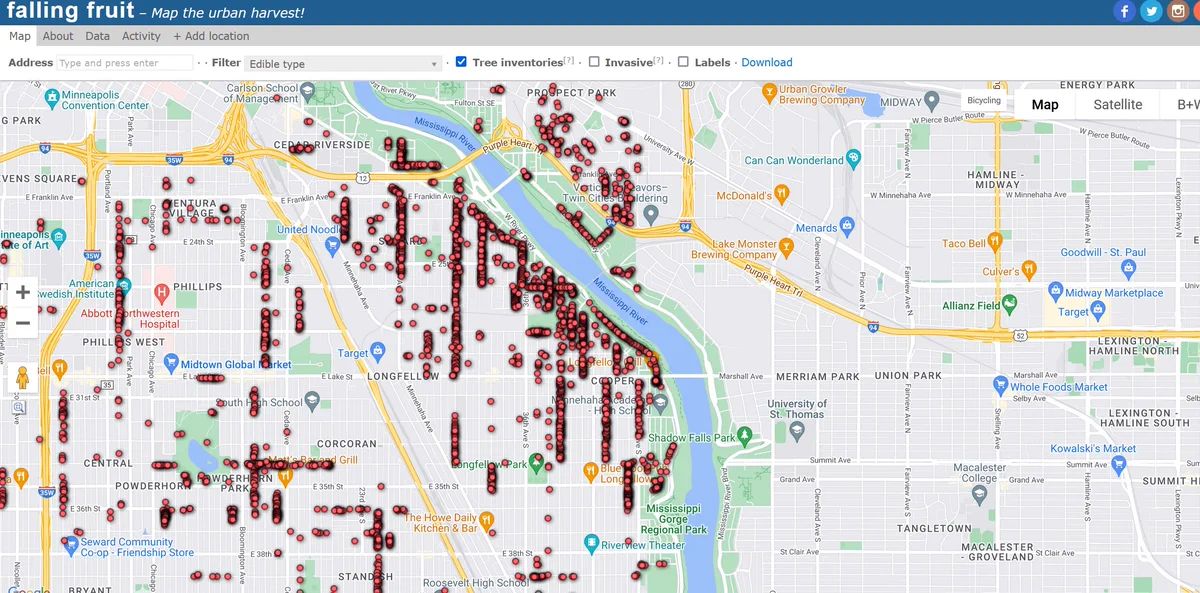Image resolution: width=1200 pixels, height=593 pixels.
Task: Open Falling Fruit Instagram page icon
Action: coord(1179,11)
